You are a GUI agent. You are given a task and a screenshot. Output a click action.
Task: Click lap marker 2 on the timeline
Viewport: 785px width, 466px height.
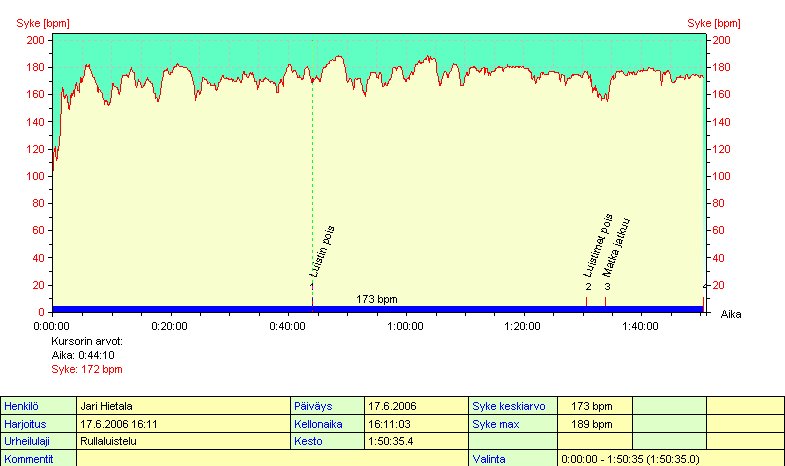click(588, 287)
